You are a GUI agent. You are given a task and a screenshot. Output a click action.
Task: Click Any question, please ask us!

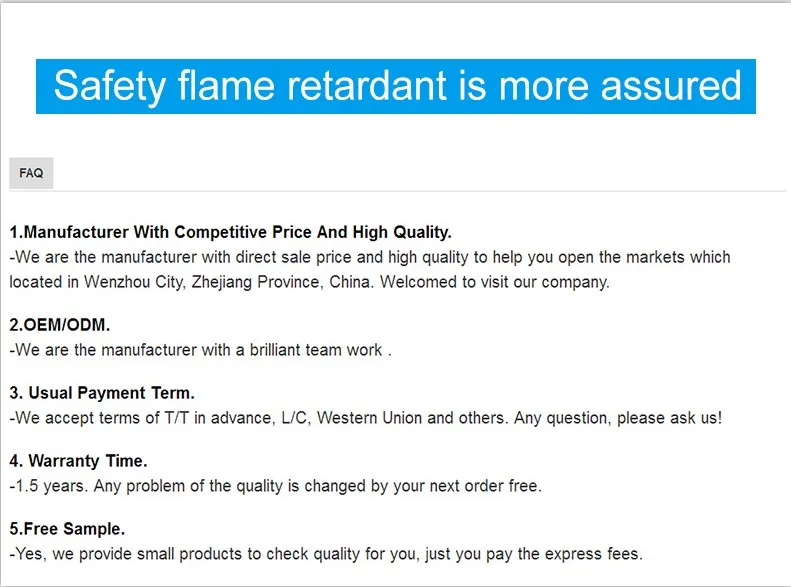coord(617,418)
